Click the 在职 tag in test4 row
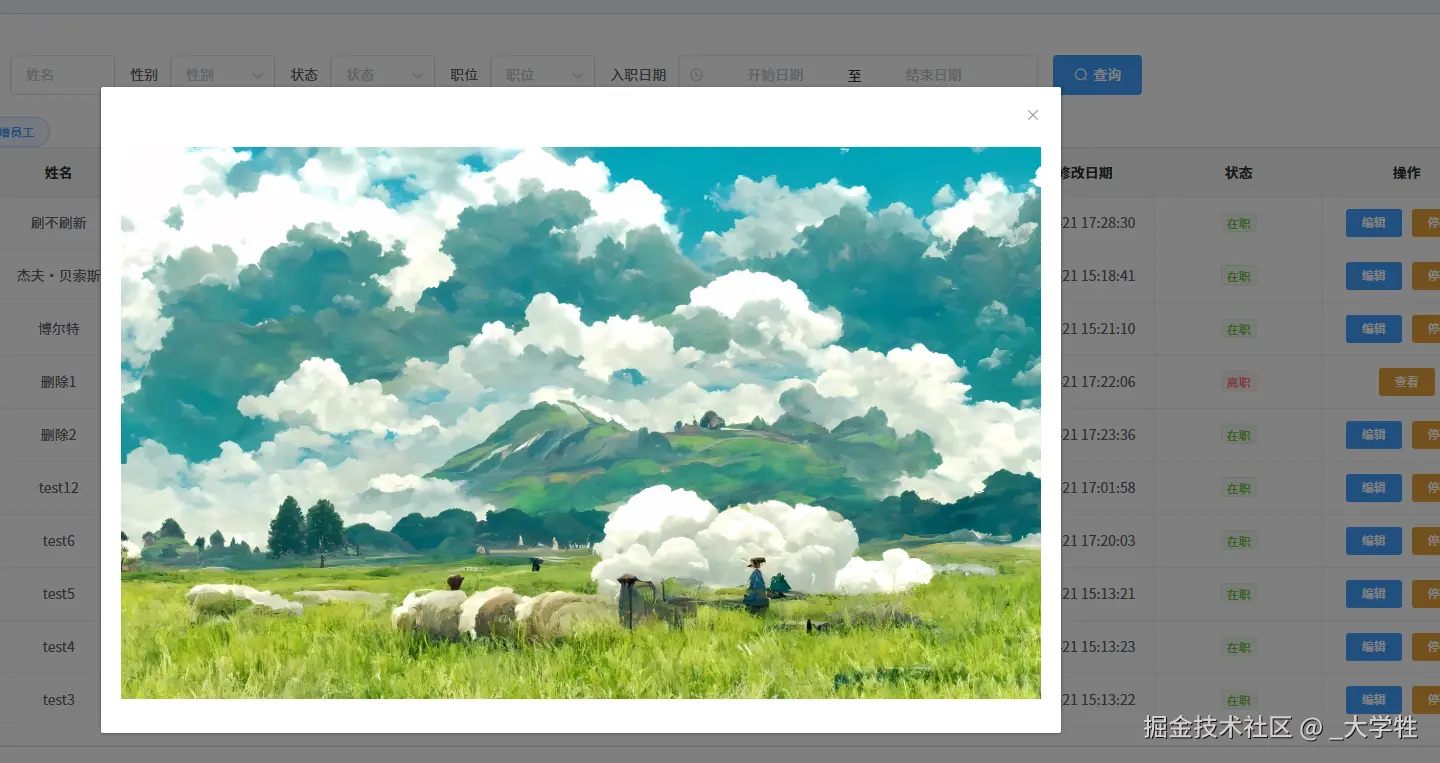Viewport: 1440px width, 763px height. pos(1239,648)
